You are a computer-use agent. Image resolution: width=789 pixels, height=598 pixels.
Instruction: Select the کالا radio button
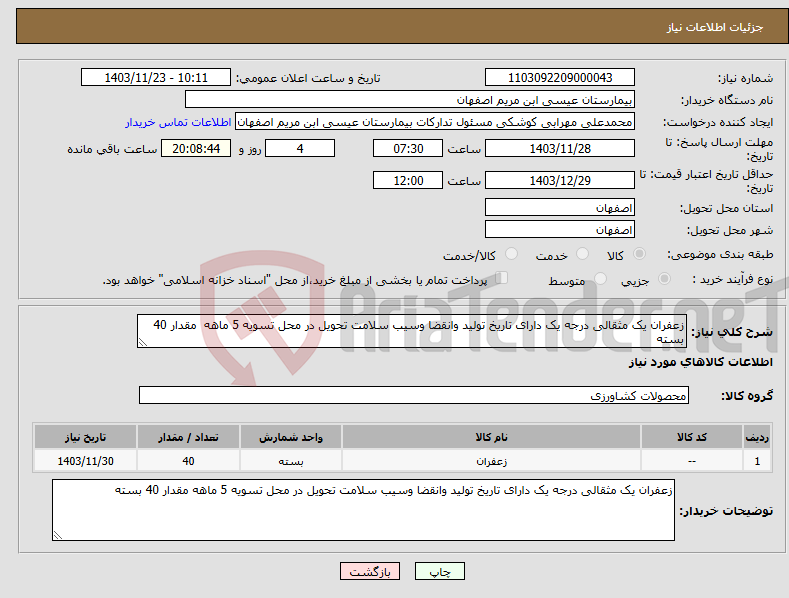coord(640,254)
